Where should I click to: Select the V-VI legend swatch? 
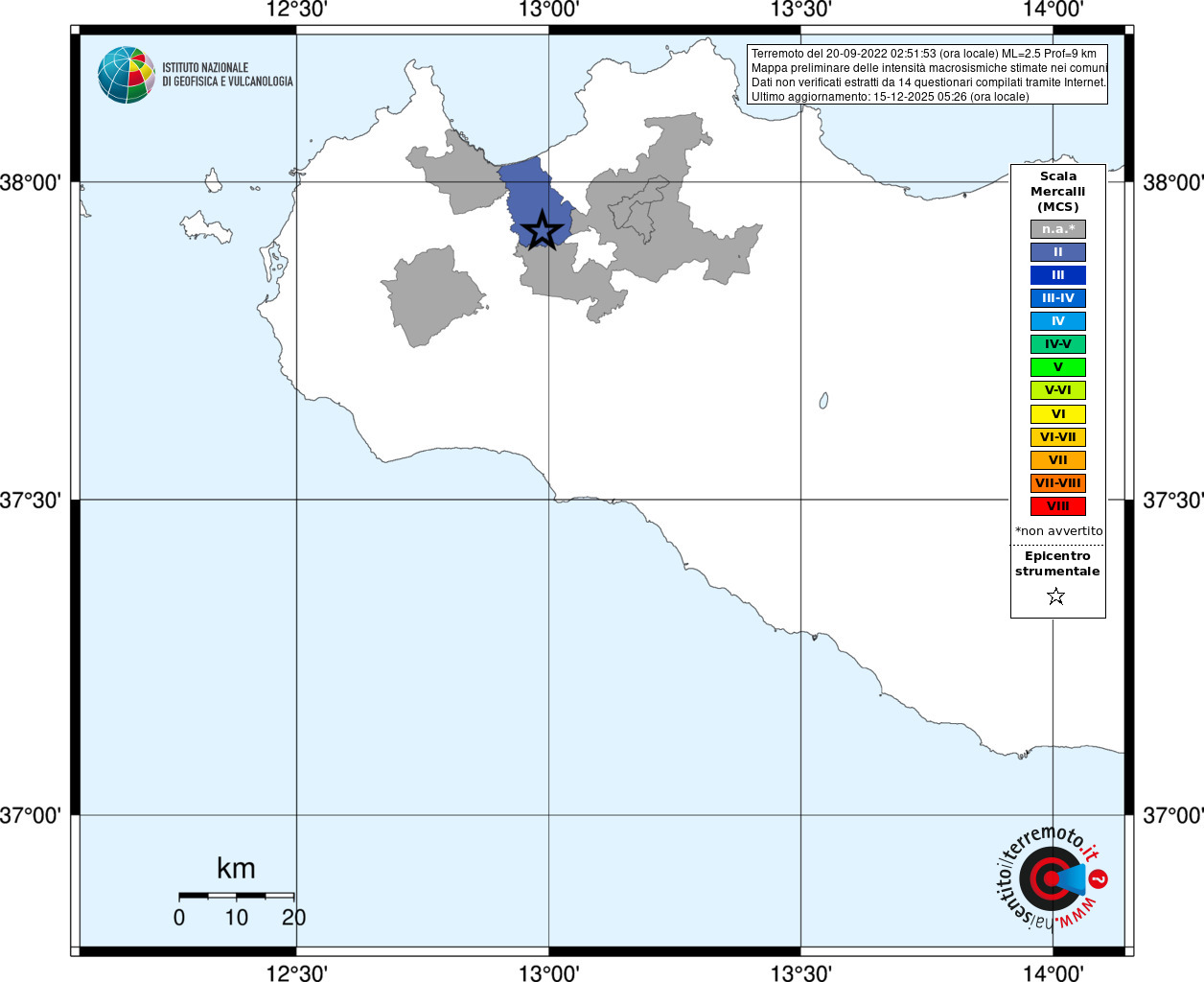[1058, 390]
